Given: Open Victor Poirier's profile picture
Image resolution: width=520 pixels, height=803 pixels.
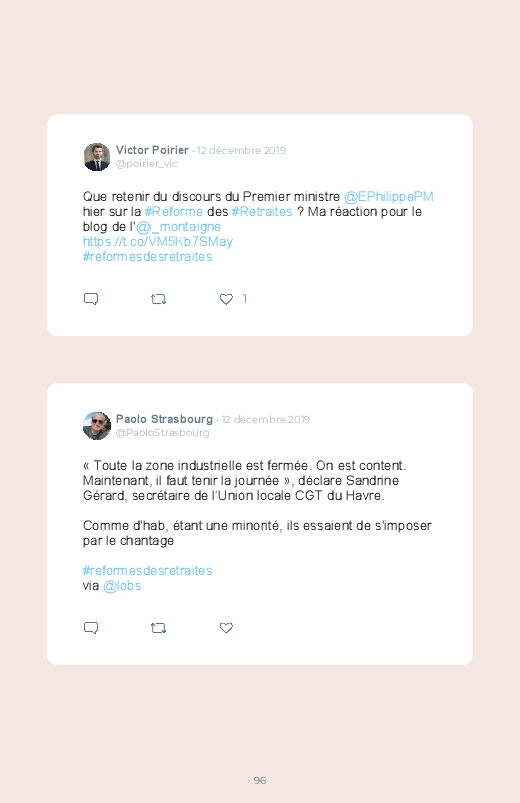Looking at the screenshot, I should tap(97, 157).
